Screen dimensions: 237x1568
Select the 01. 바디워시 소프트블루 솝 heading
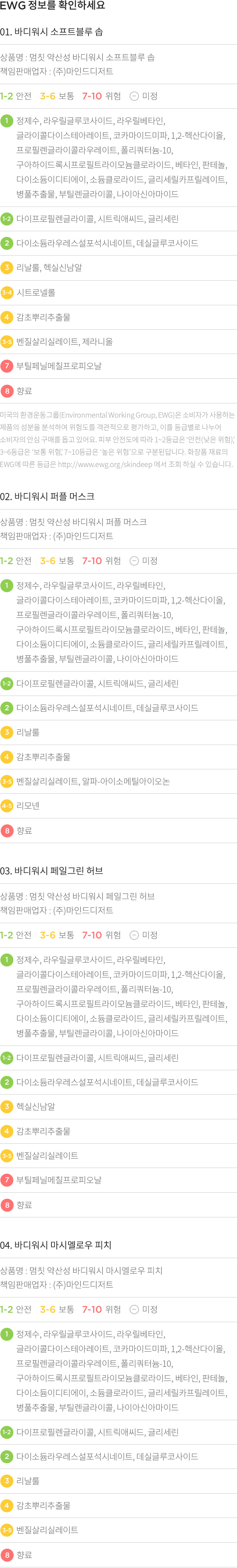click(x=52, y=32)
